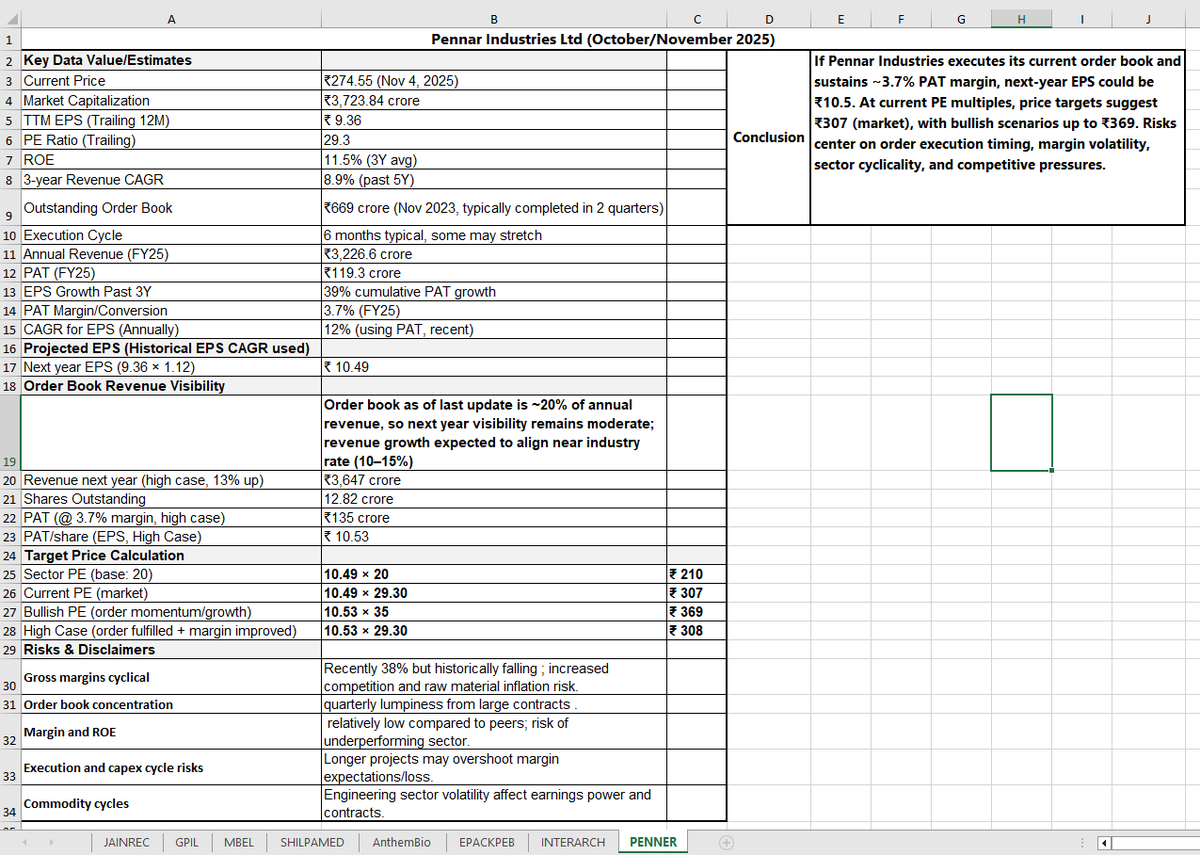Select 'Risks & Disclaimers' heading cell
The image size is (1200, 855).
(x=171, y=650)
